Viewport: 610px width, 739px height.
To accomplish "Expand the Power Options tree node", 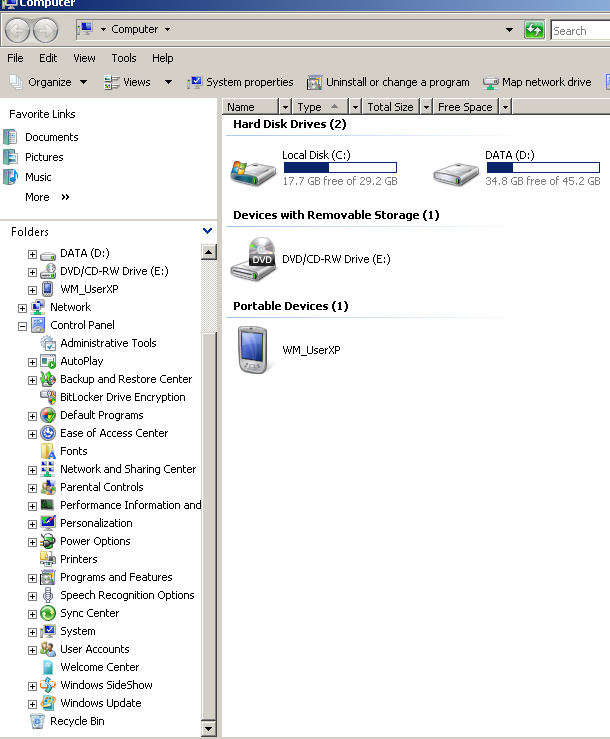I will point(32,541).
